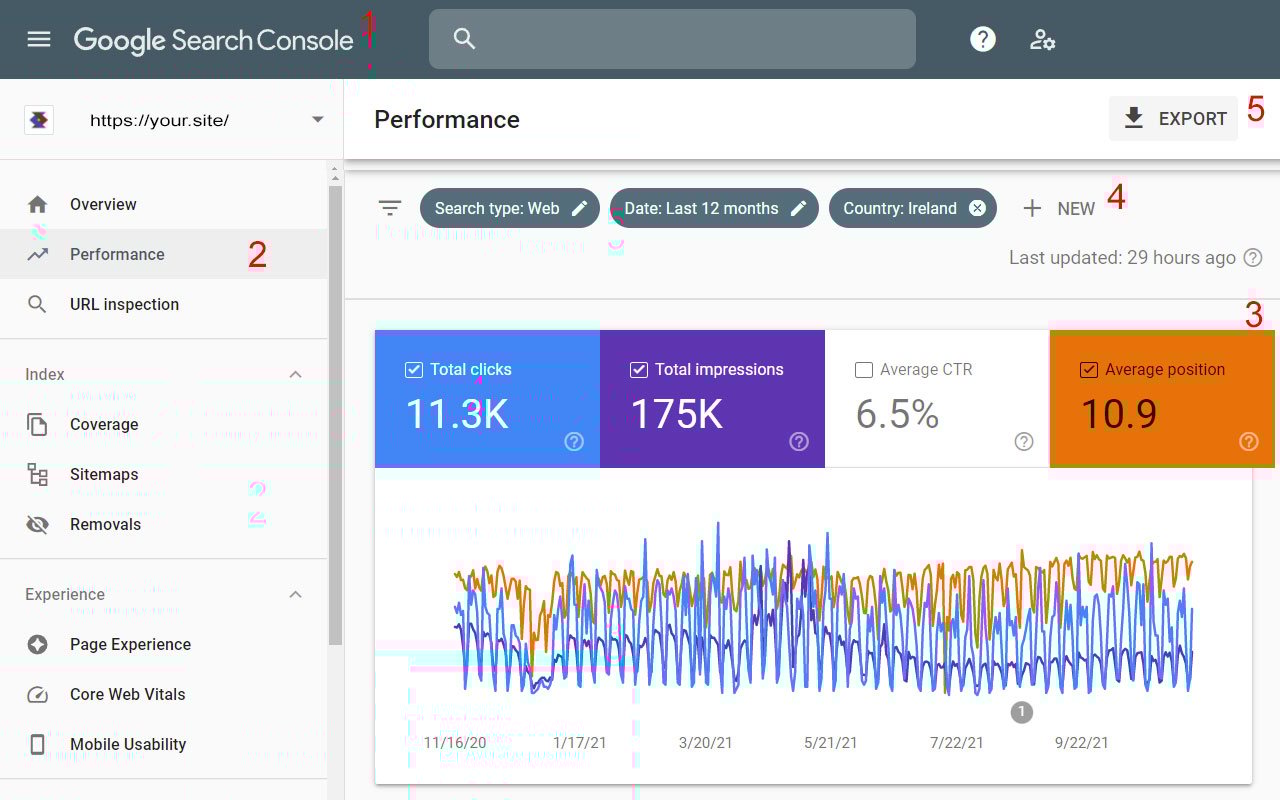
Task: Switch to the Overview page
Action: (103, 204)
